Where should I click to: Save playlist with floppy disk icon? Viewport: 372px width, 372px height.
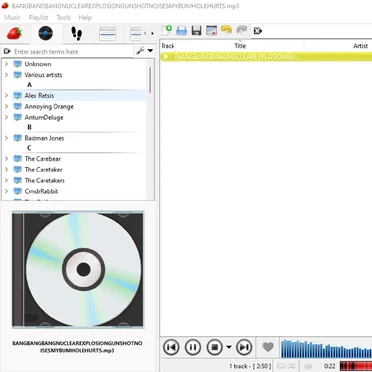pos(197,31)
